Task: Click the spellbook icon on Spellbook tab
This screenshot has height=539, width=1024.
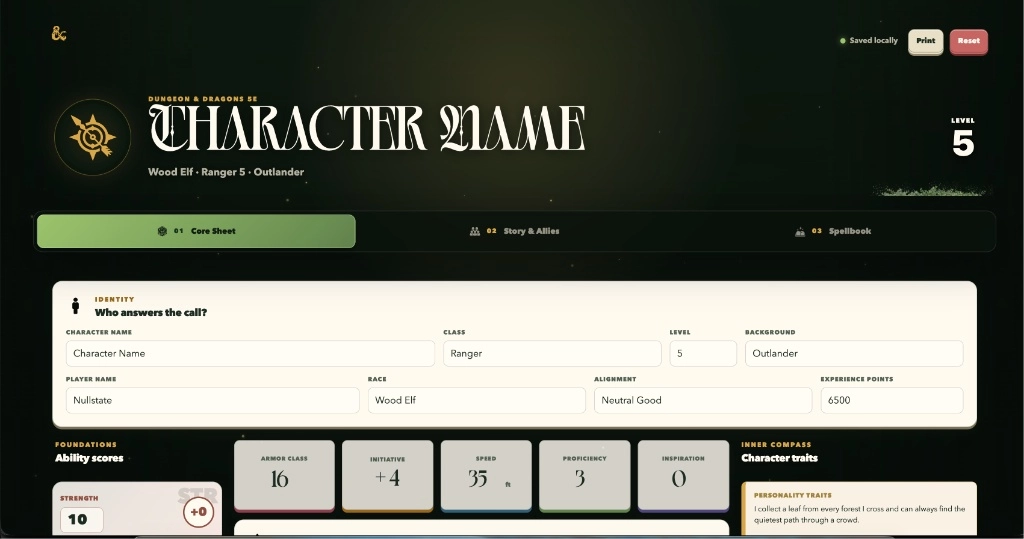Action: (x=800, y=231)
